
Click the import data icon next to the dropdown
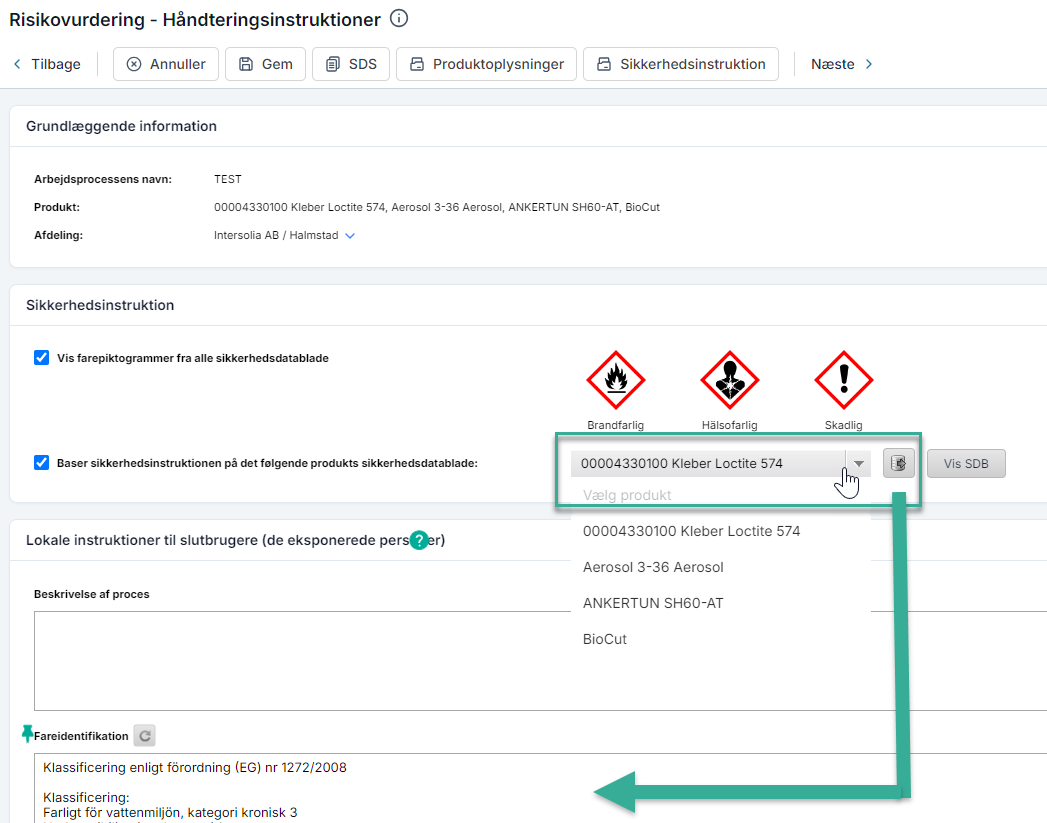coord(899,463)
